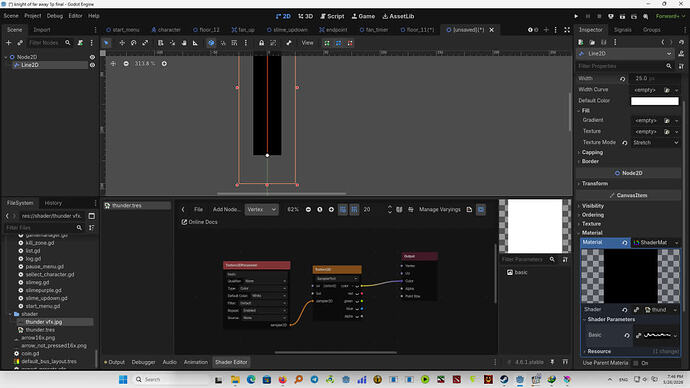This screenshot has width=690, height=388.
Task: Open the Texture Mode Stretch dropdown
Action: click(x=655, y=143)
